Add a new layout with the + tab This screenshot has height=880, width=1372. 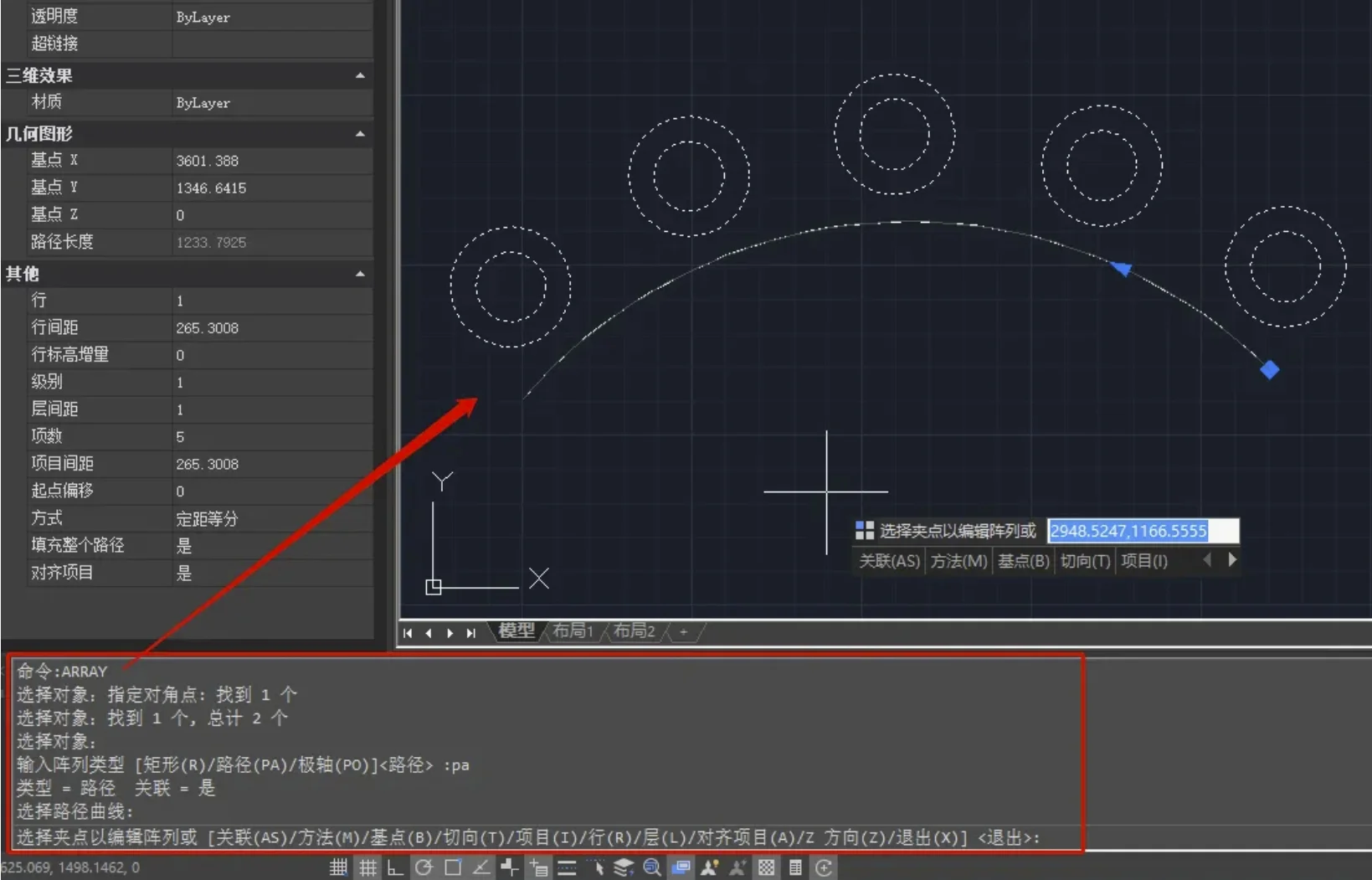[x=683, y=632]
